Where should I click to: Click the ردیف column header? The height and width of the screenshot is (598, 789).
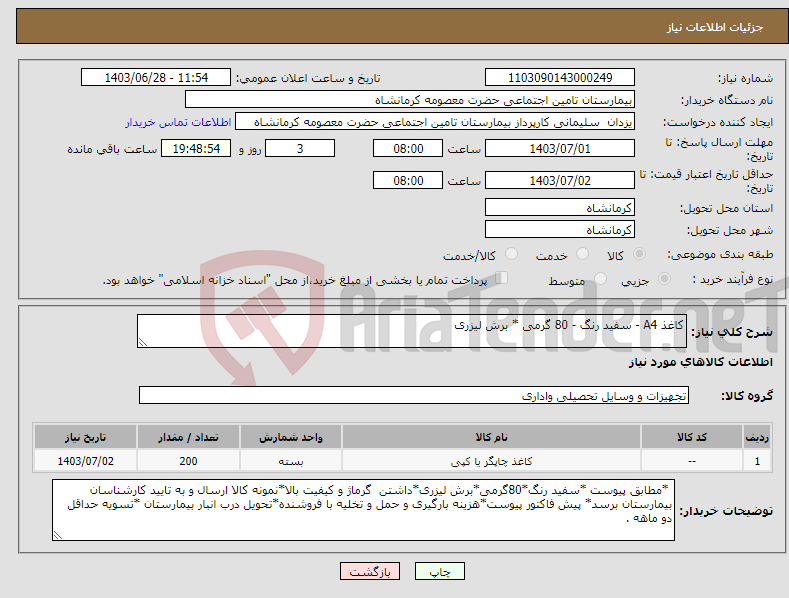point(757,437)
